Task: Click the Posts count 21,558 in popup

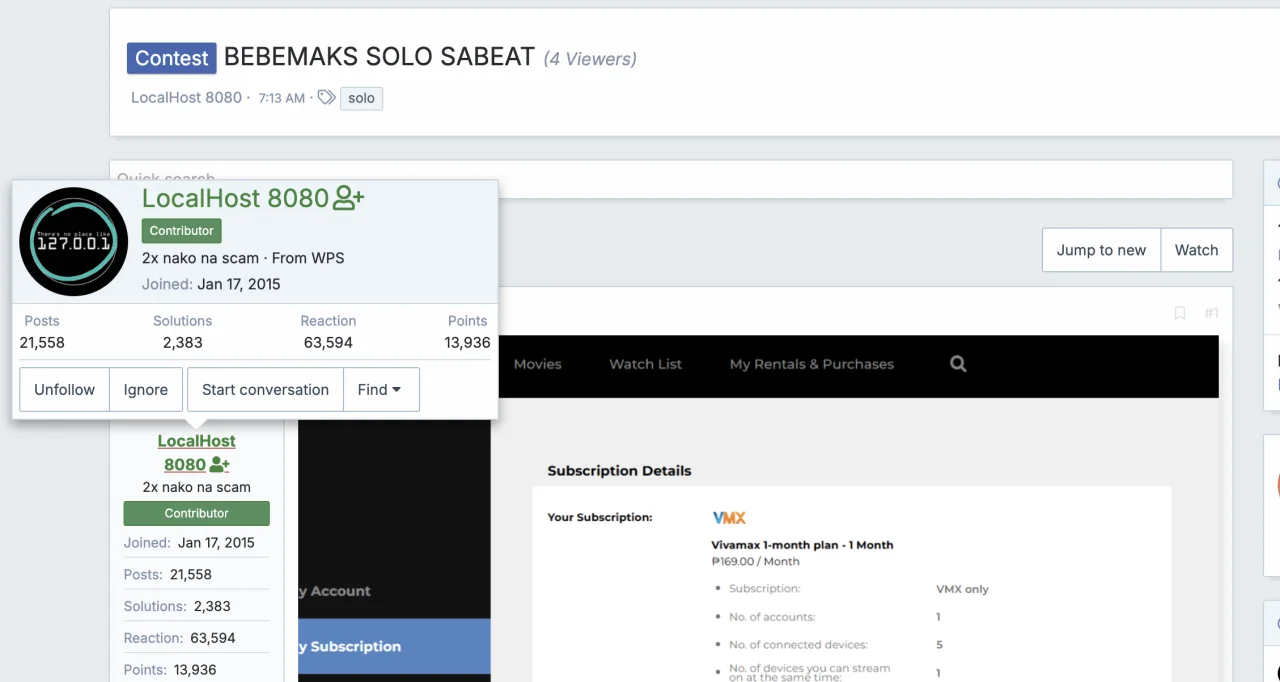Action: [x=42, y=342]
